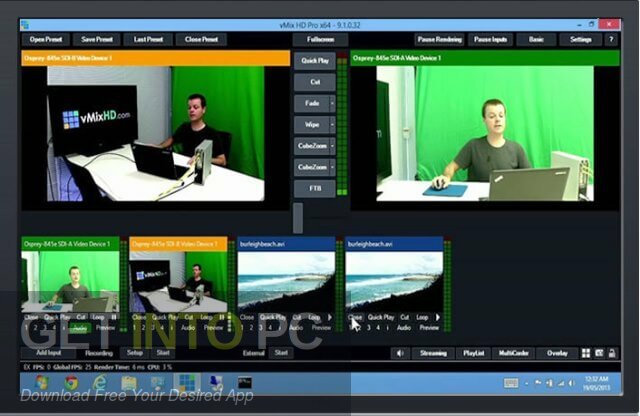The height and width of the screenshot is (416, 640).
Task: Open the Overlay panel
Action: coord(557,354)
